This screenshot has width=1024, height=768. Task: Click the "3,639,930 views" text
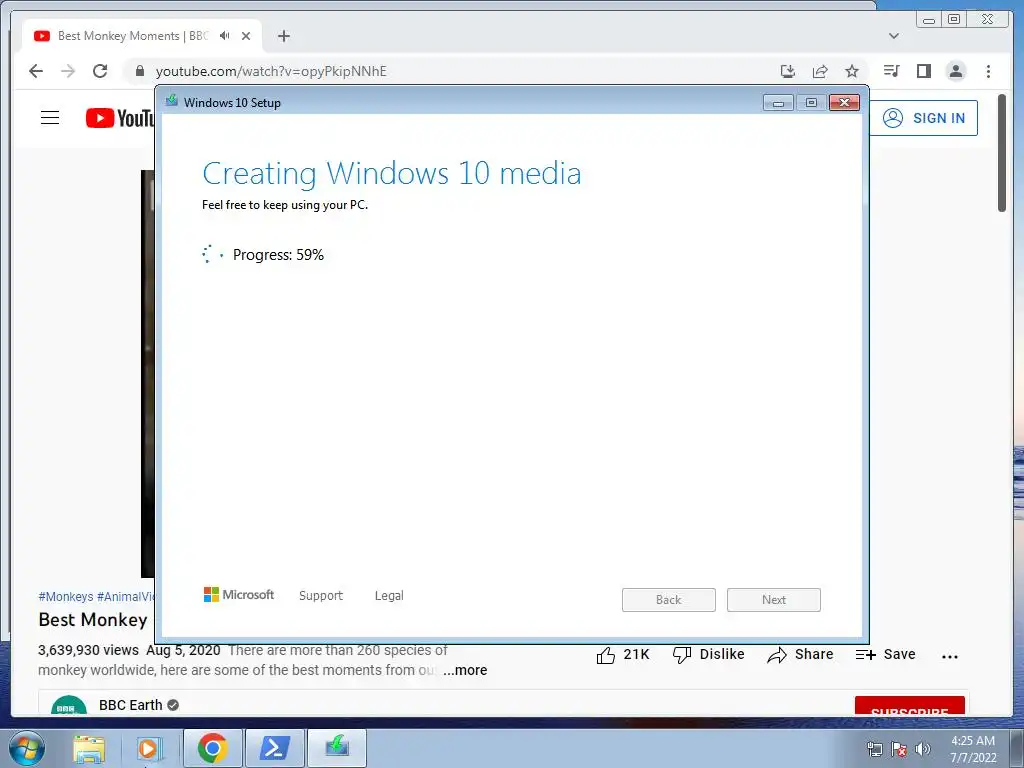pos(88,650)
